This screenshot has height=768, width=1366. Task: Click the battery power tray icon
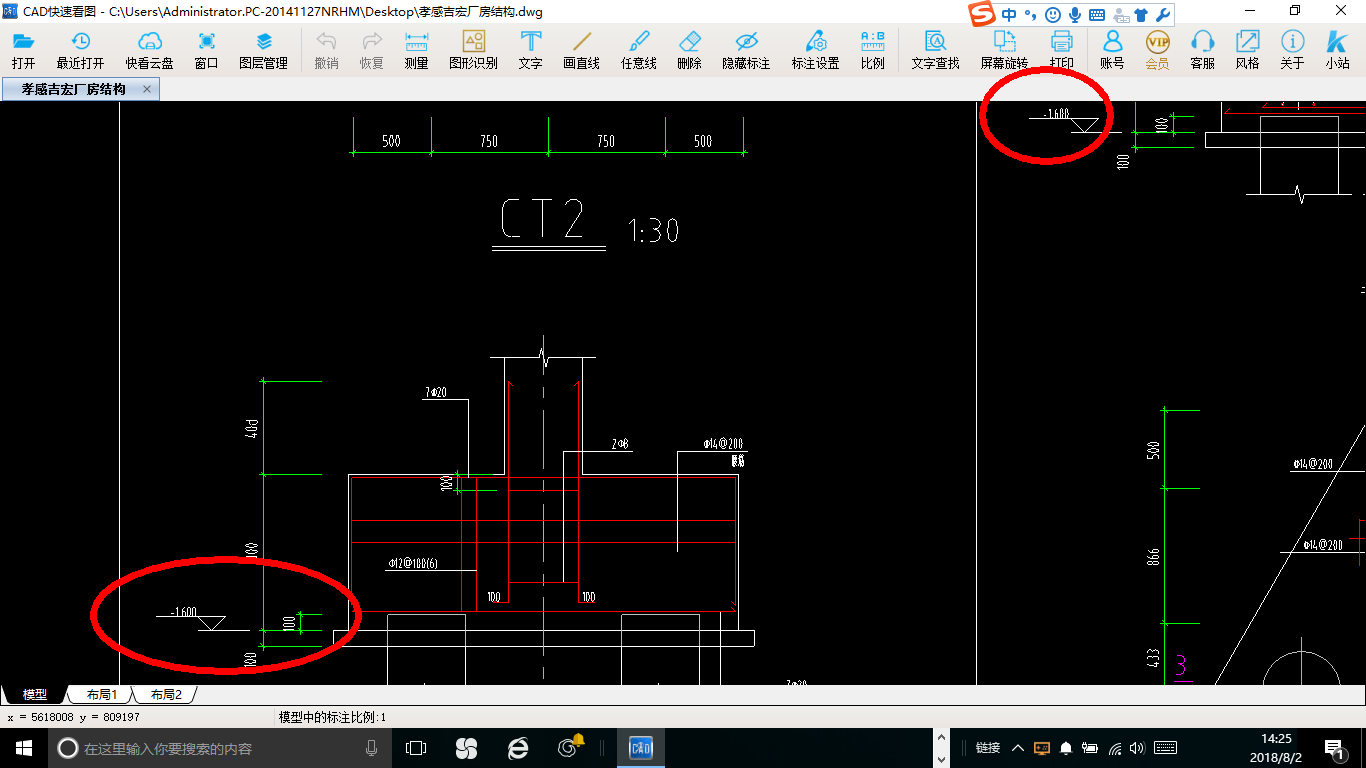pyautogui.click(x=1090, y=748)
